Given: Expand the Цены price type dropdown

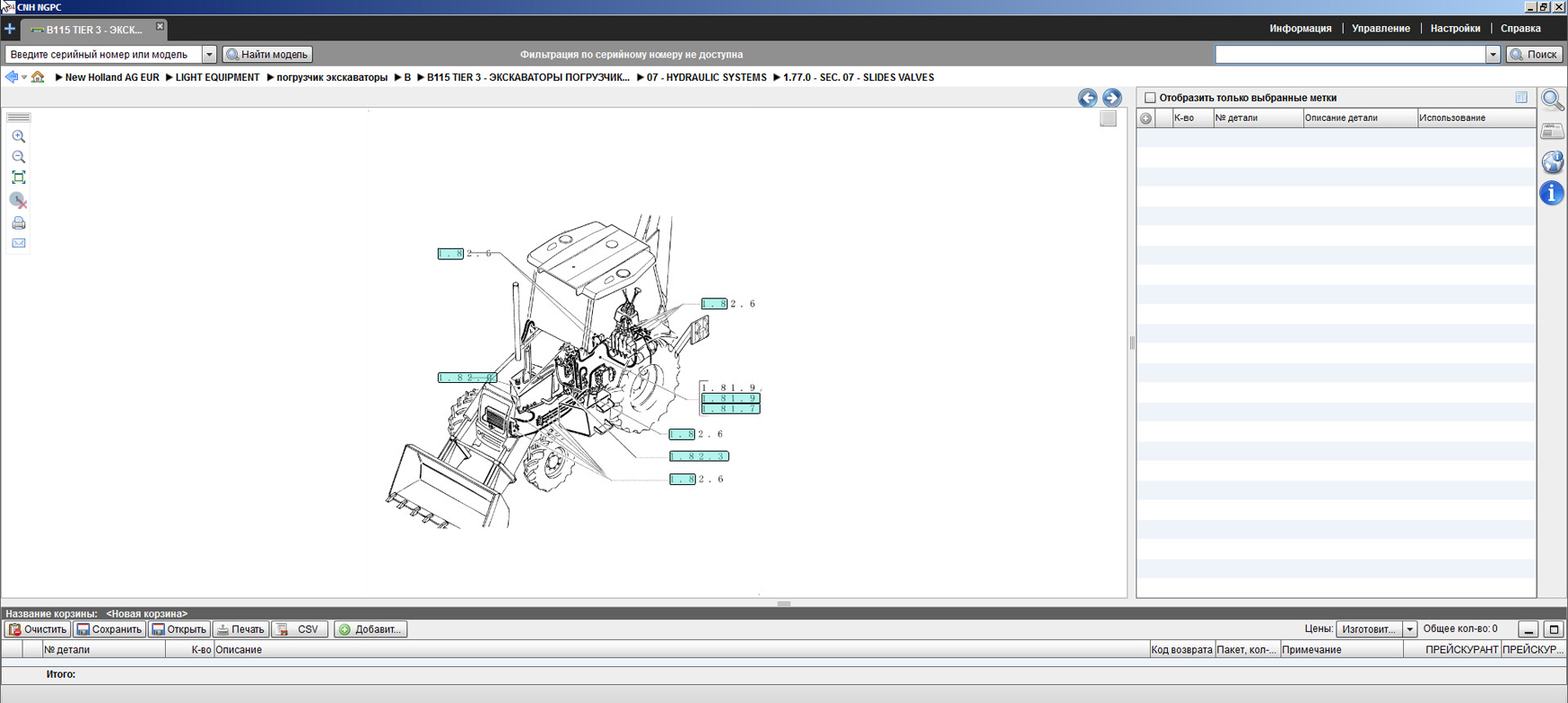Looking at the screenshot, I should [x=1409, y=629].
